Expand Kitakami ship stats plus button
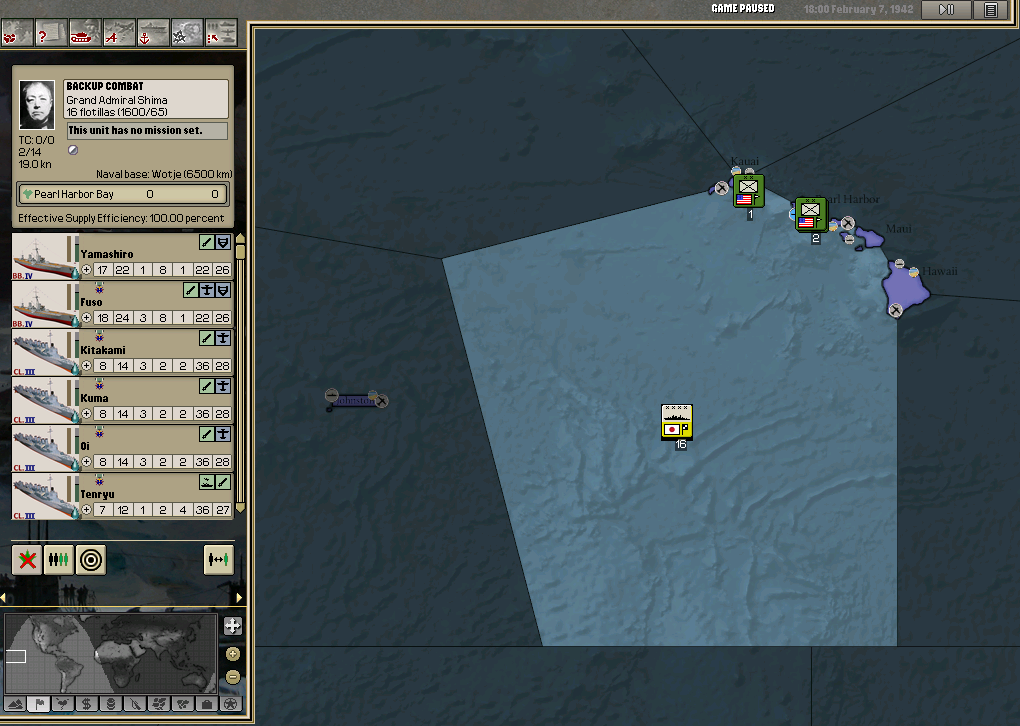Screen dimensions: 1020x726 [86, 366]
